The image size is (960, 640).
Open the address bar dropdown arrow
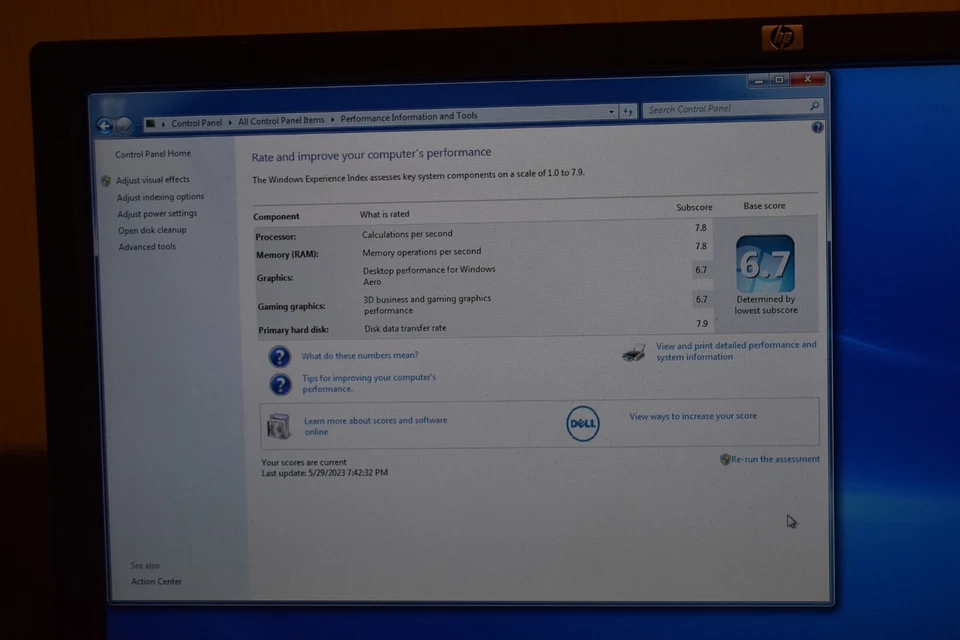[610, 112]
